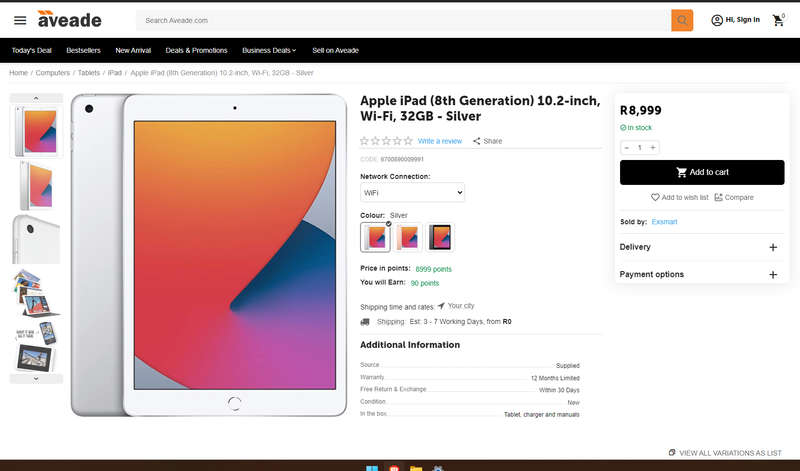Select the Silver colour swatch
This screenshot has height=471, width=800.
tap(376, 237)
